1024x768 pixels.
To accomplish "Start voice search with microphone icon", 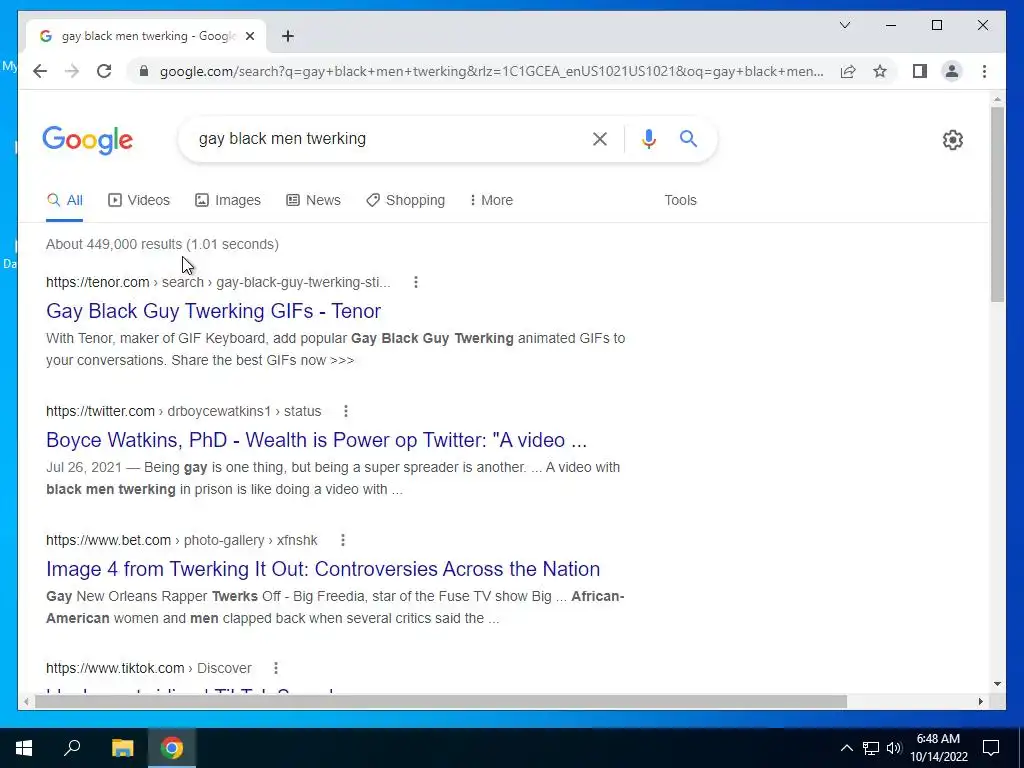I will click(x=648, y=139).
